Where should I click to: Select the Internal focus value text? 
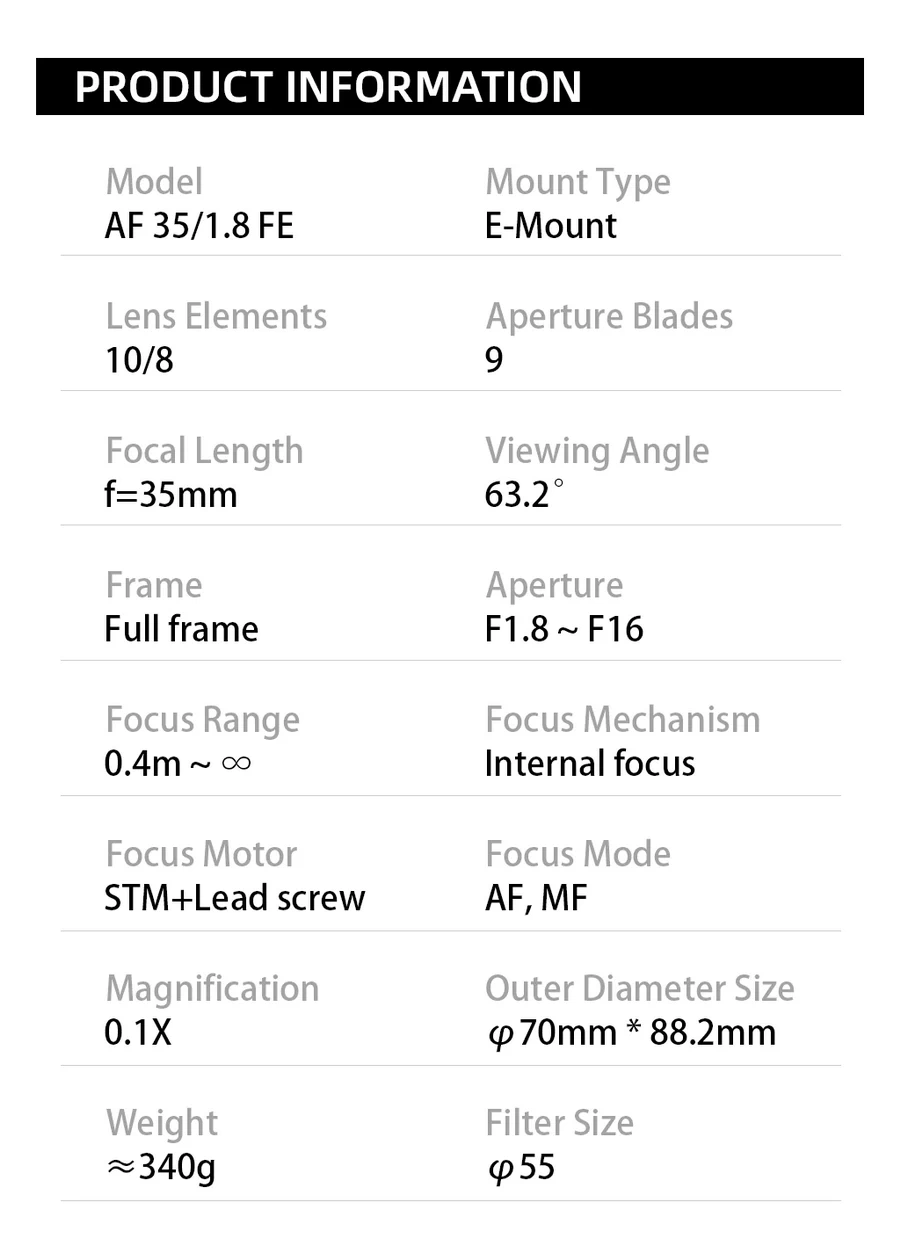pos(589,764)
